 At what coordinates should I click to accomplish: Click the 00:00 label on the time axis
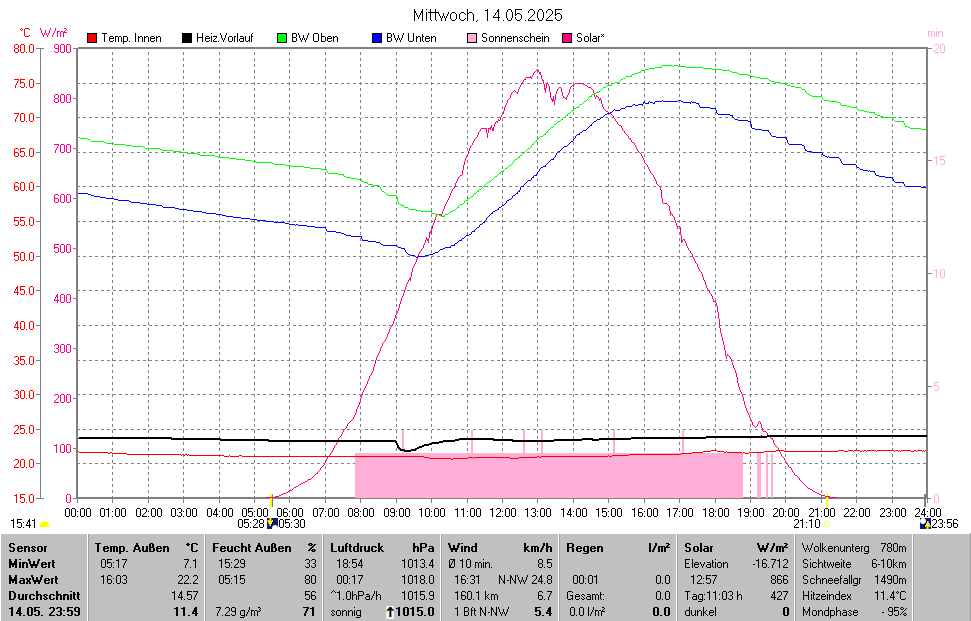tap(77, 513)
